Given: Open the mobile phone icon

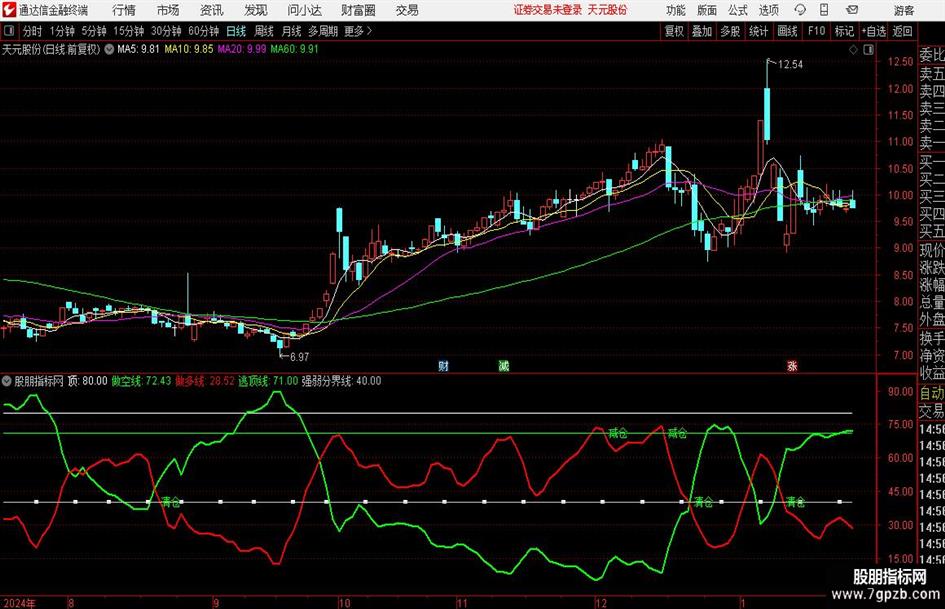Looking at the screenshot, I should pos(824,10).
